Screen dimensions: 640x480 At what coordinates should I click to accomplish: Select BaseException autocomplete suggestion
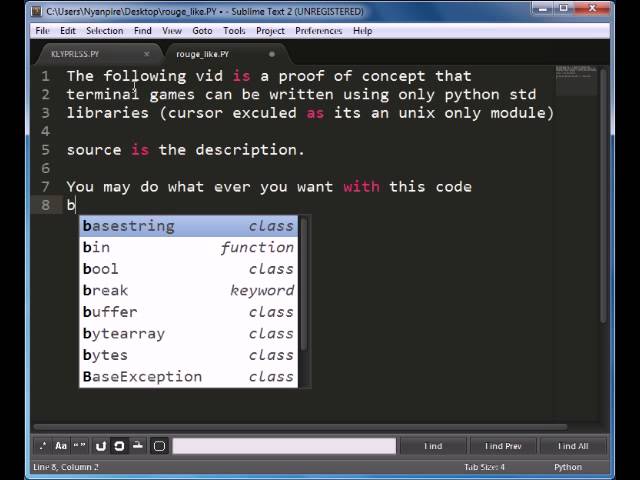coord(188,377)
